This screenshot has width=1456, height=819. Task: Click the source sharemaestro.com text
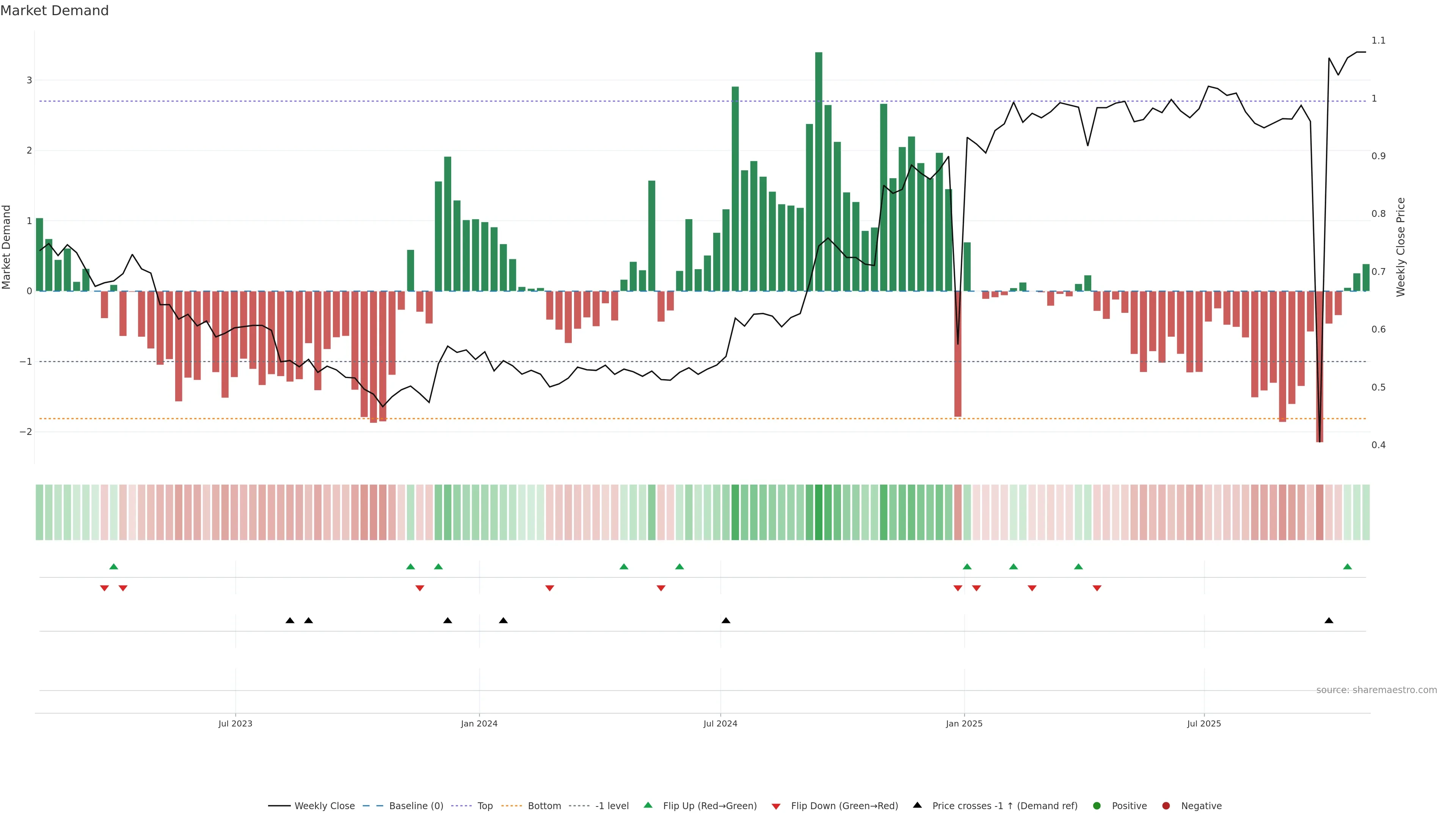pyautogui.click(x=1376, y=690)
